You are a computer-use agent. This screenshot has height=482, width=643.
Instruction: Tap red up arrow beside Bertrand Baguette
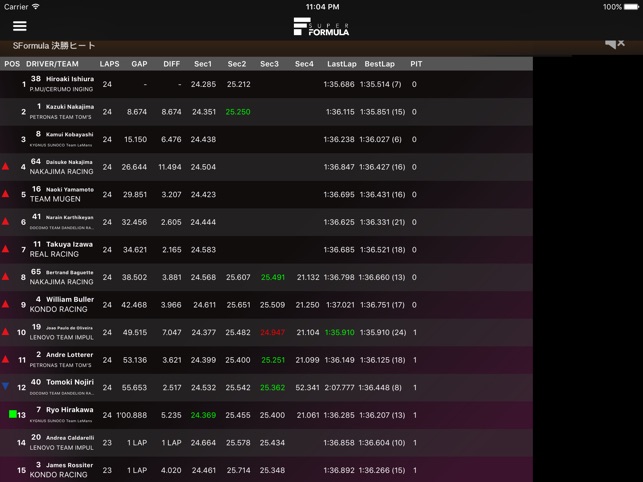pyautogui.click(x=5, y=276)
